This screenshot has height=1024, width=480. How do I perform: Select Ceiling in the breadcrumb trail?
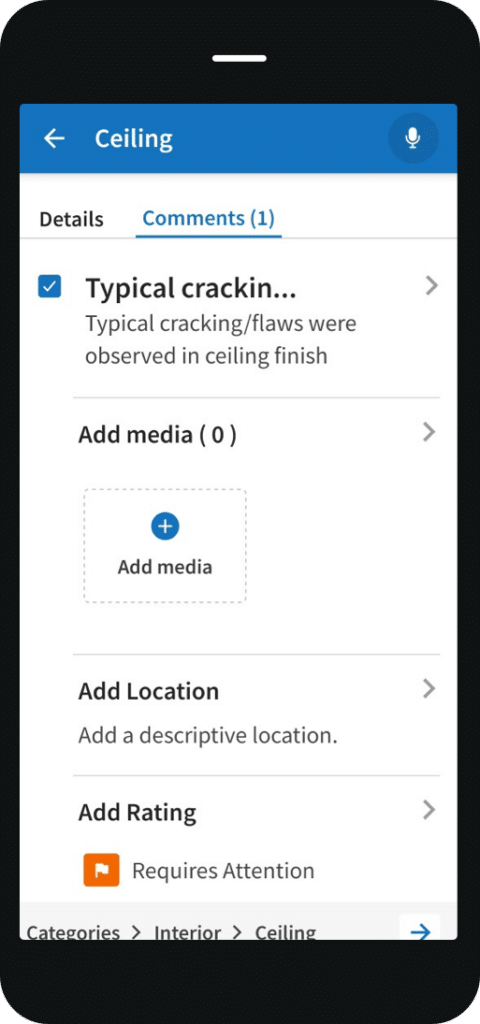click(285, 932)
